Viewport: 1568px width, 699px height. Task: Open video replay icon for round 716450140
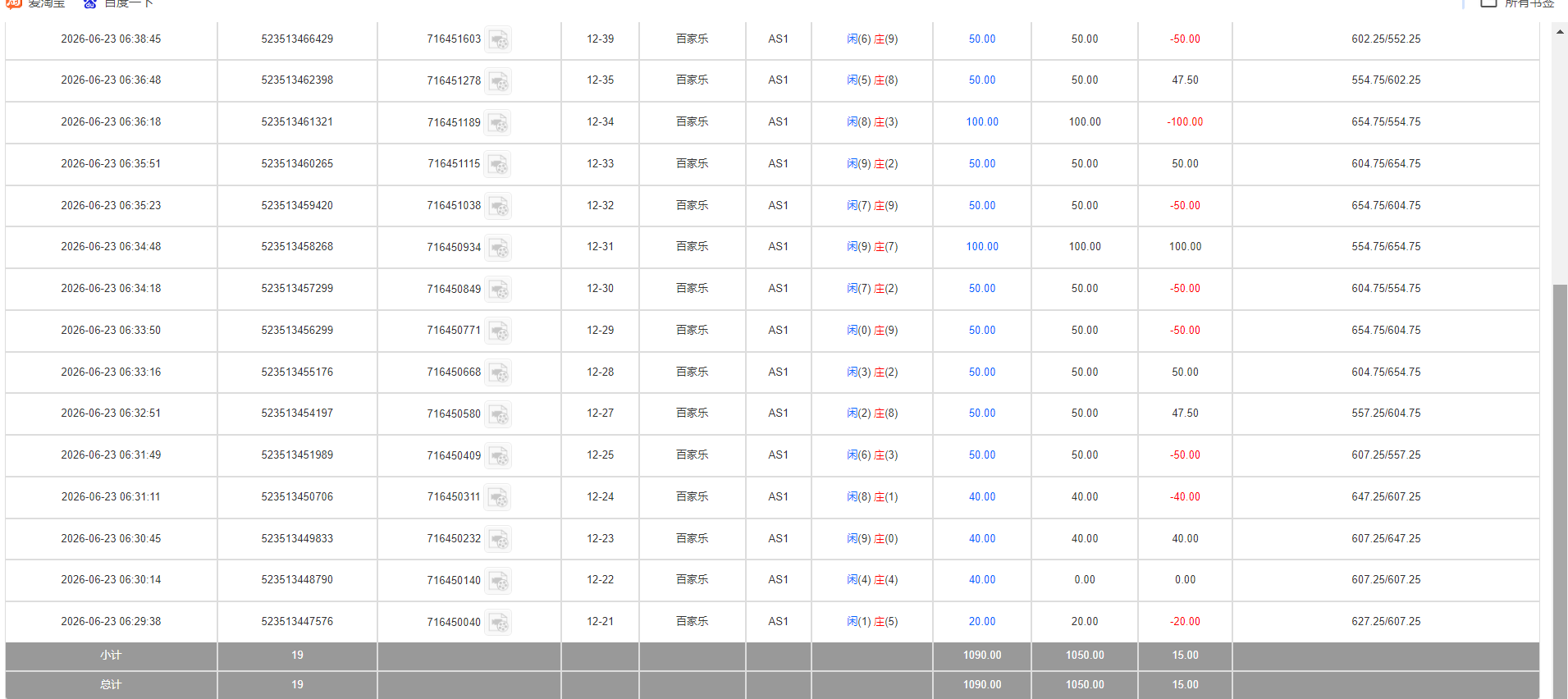pyautogui.click(x=498, y=580)
